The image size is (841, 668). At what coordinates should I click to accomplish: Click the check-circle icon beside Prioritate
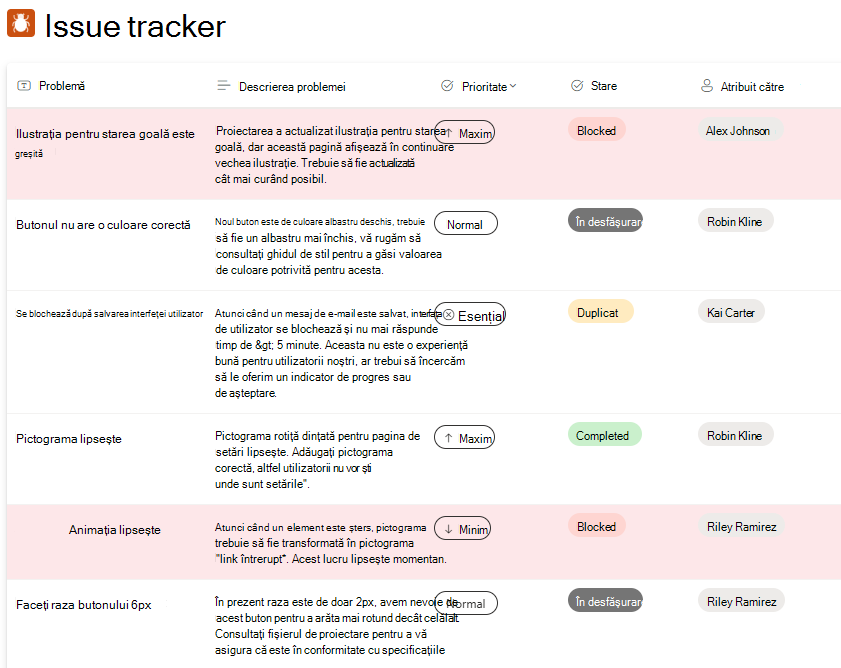447,86
